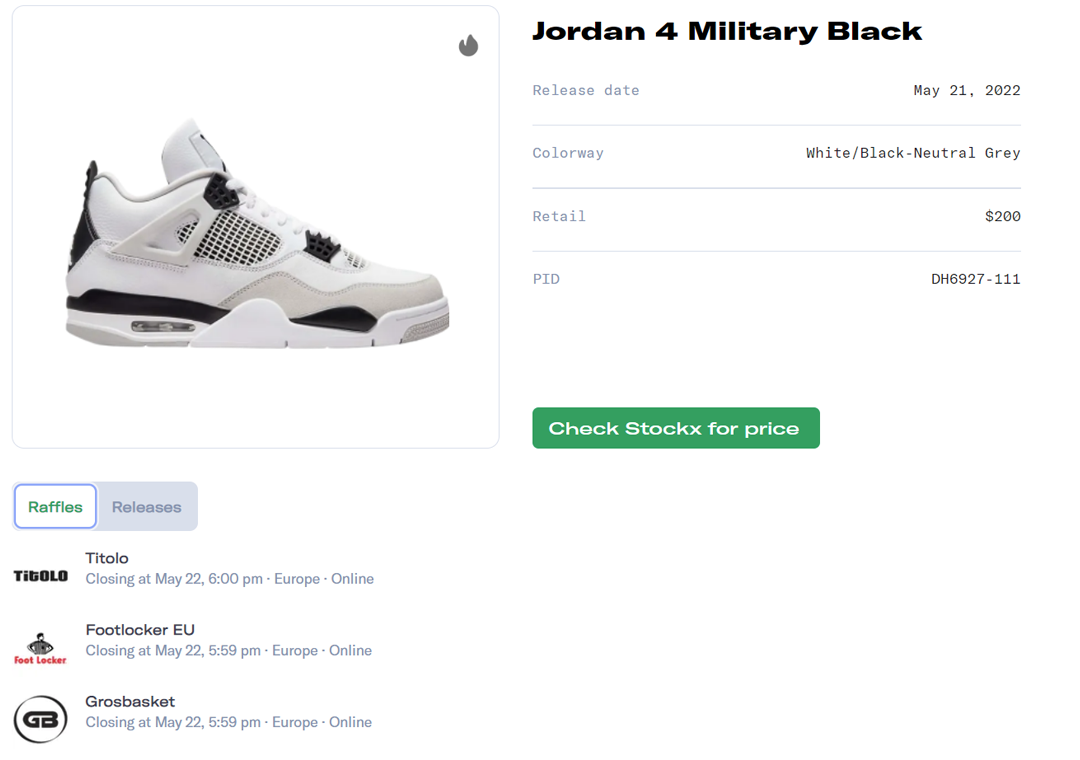
Task: Select the Colorway value White/Black-Neutral Grey
Action: (913, 153)
